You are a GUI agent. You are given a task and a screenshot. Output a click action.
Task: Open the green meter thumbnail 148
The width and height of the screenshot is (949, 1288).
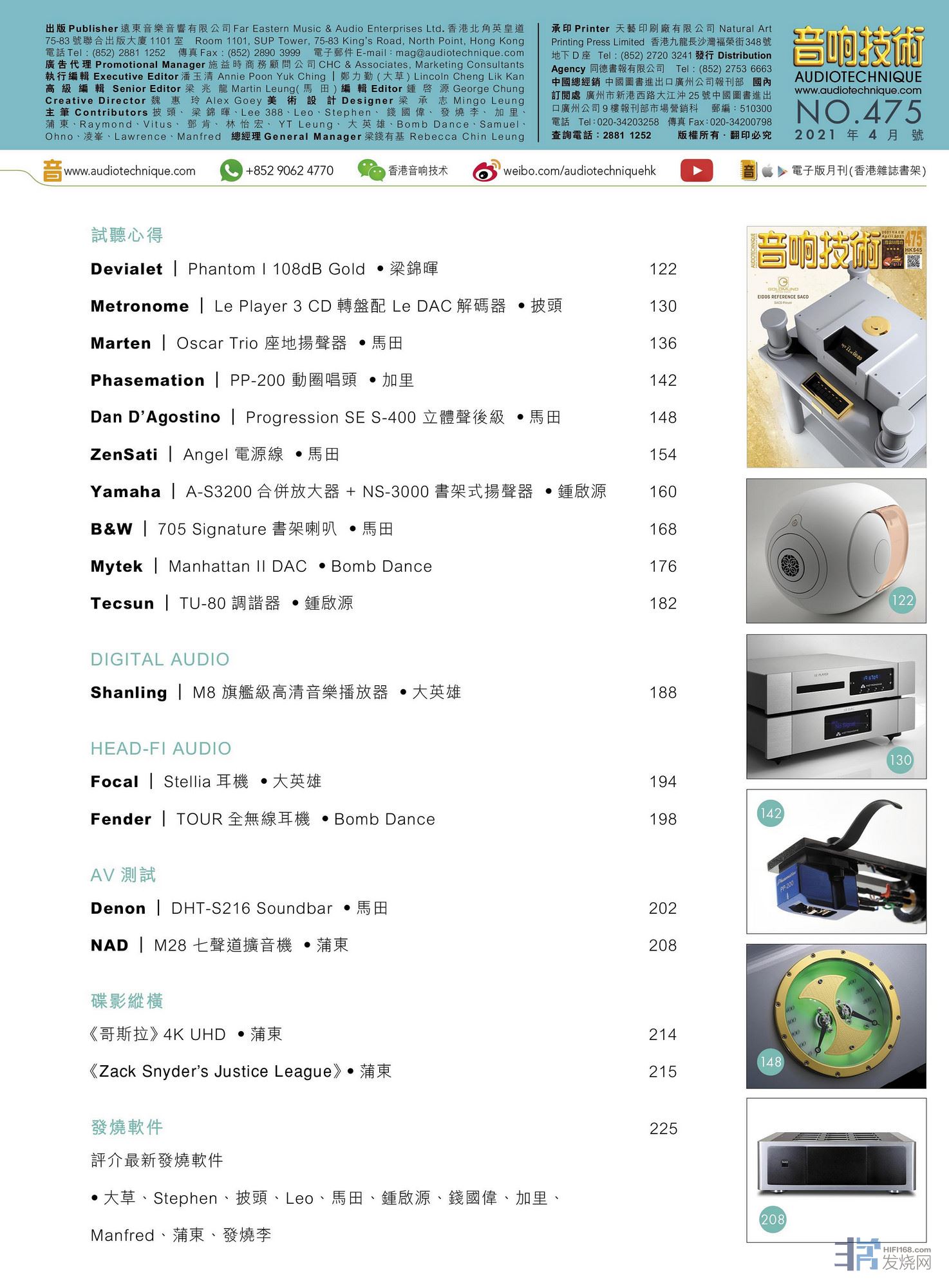(836, 1016)
